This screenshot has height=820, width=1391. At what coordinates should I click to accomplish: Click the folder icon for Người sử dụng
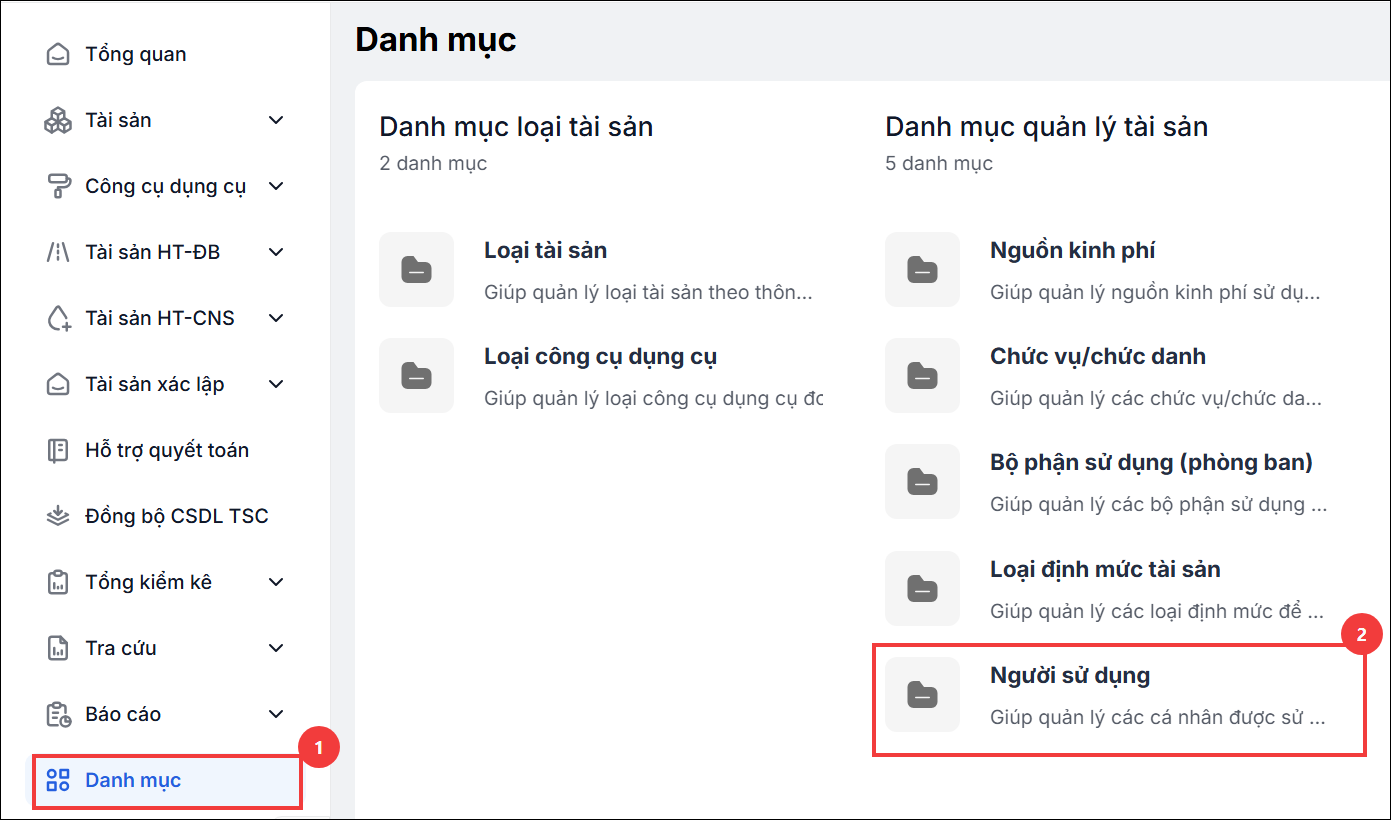[922, 694]
